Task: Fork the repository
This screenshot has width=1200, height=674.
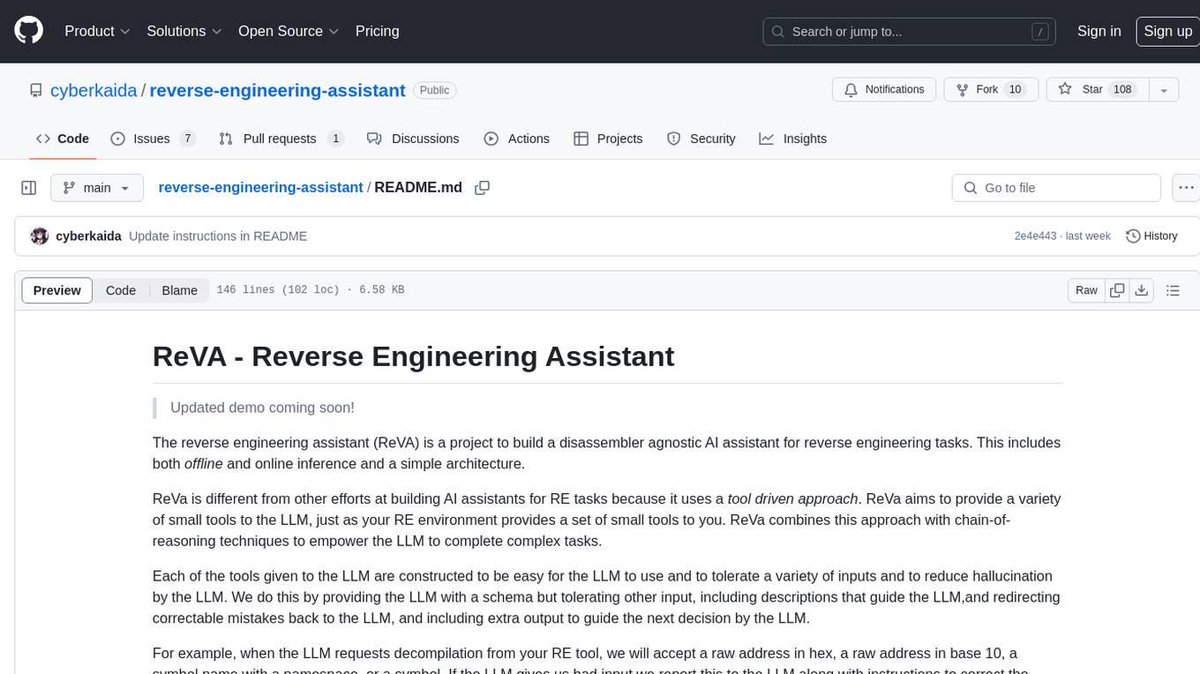Action: tap(991, 90)
